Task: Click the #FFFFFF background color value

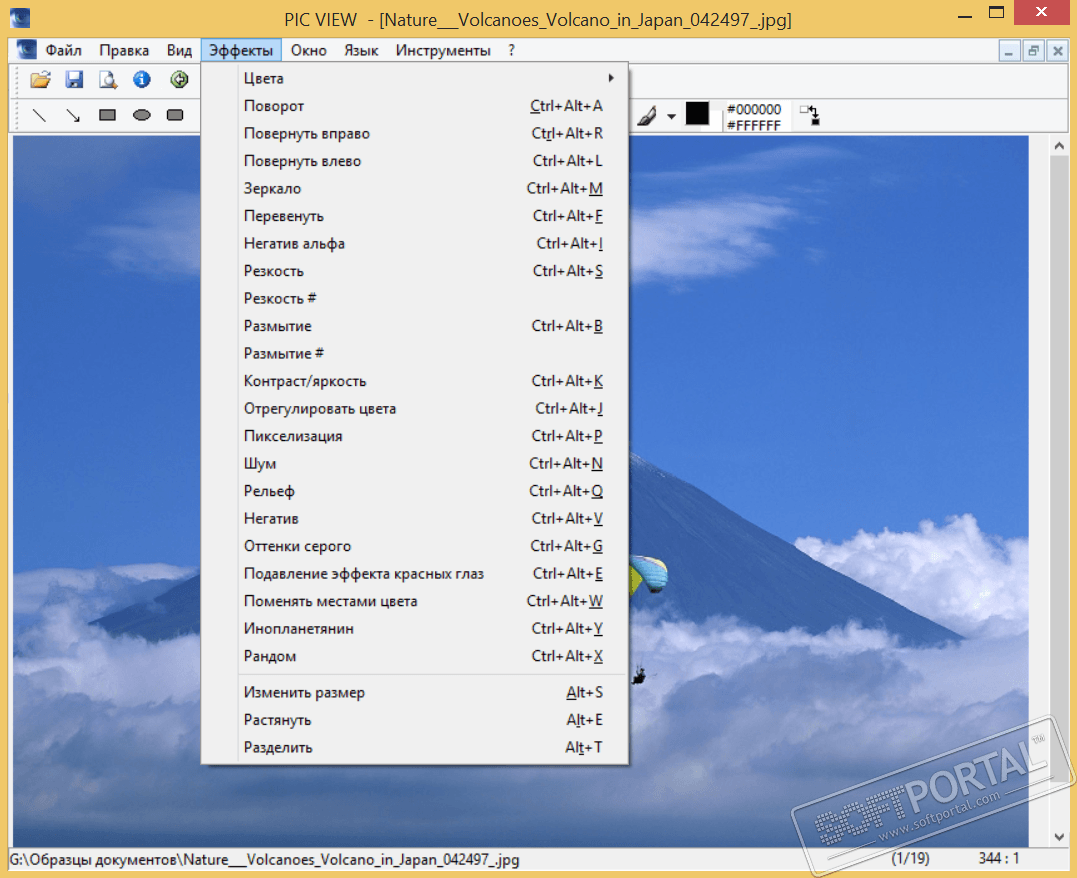Action: point(753,125)
